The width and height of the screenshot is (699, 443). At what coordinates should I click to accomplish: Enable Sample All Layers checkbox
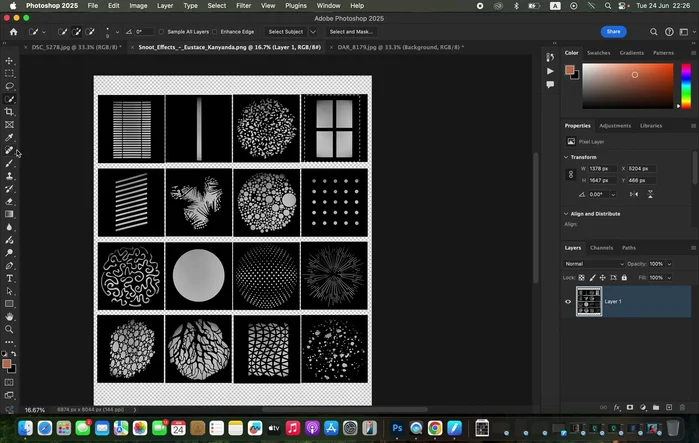pyautogui.click(x=161, y=32)
